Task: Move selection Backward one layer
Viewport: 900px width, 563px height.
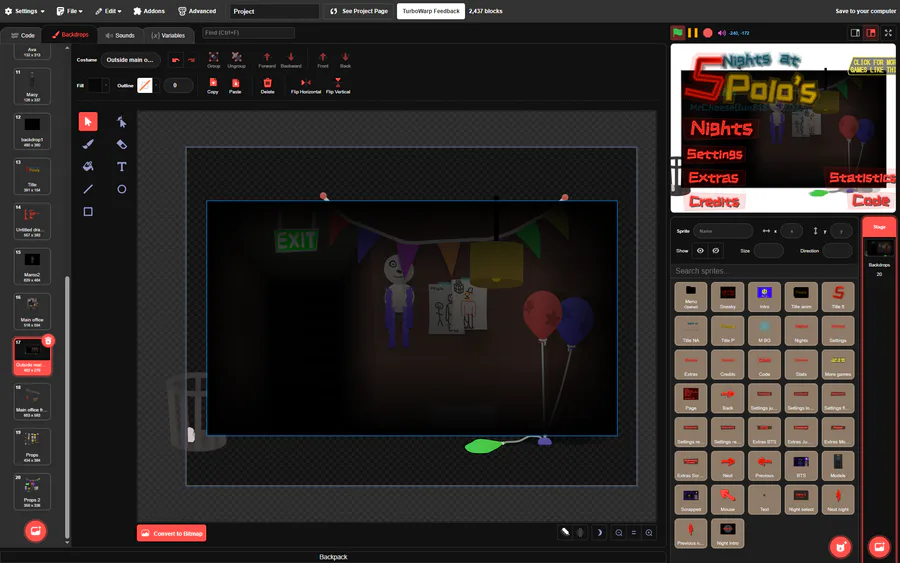Action: pos(291,60)
